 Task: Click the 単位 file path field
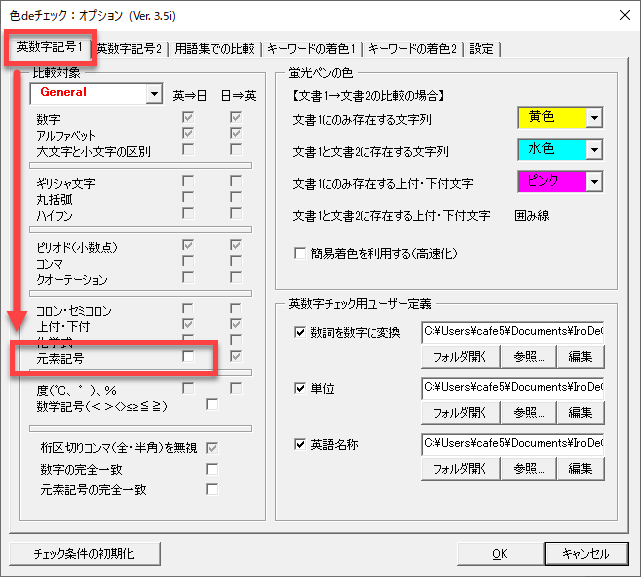click(513, 387)
